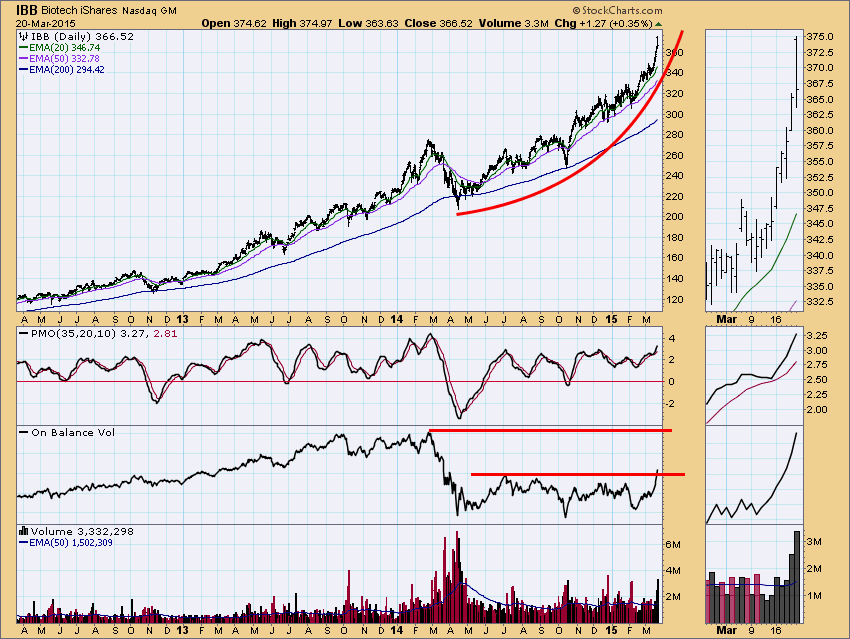Click the red PMO signal value 2.81
Image resolution: width=850 pixels, height=639 pixels.
click(165, 333)
